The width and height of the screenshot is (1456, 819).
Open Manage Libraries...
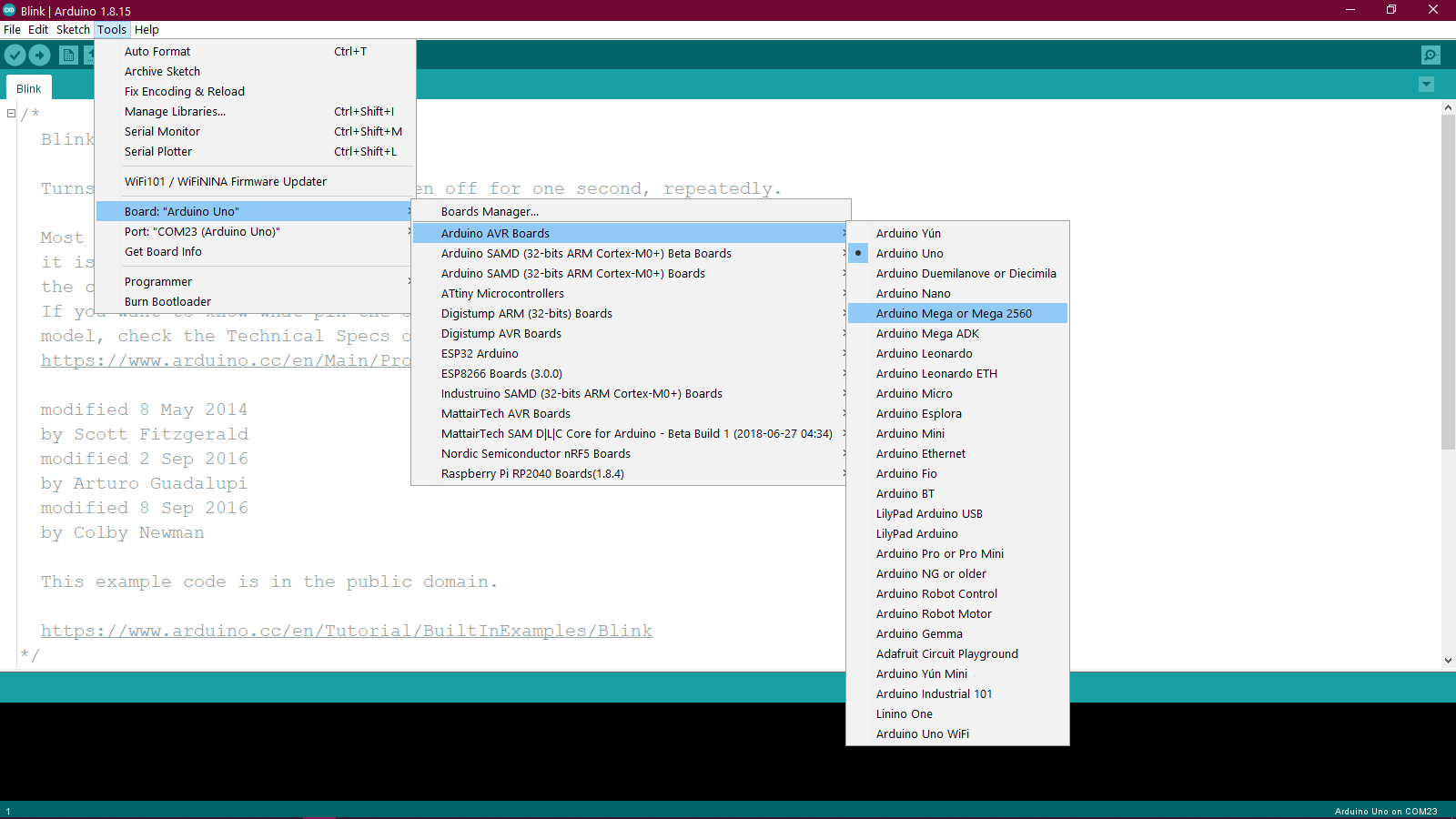[x=256, y=111]
